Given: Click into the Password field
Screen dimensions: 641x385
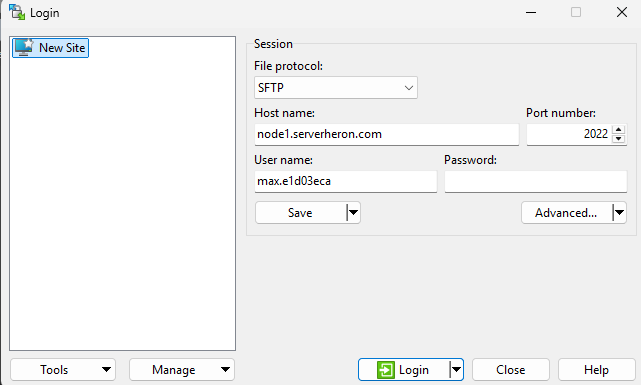Looking at the screenshot, I should 536,181.
